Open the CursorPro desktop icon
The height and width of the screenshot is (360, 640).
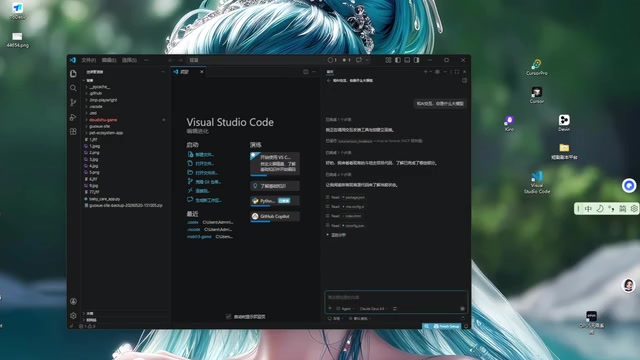coord(536,68)
